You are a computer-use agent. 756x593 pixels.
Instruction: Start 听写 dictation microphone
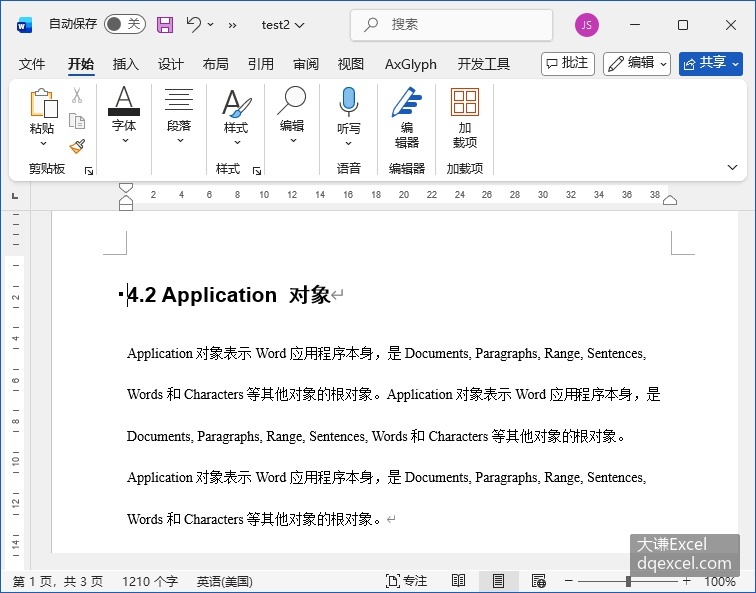tap(349, 103)
